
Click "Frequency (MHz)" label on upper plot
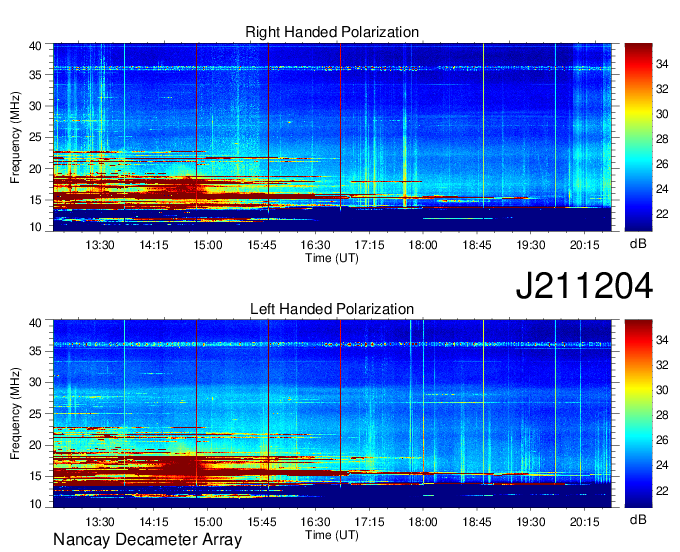[15, 137]
